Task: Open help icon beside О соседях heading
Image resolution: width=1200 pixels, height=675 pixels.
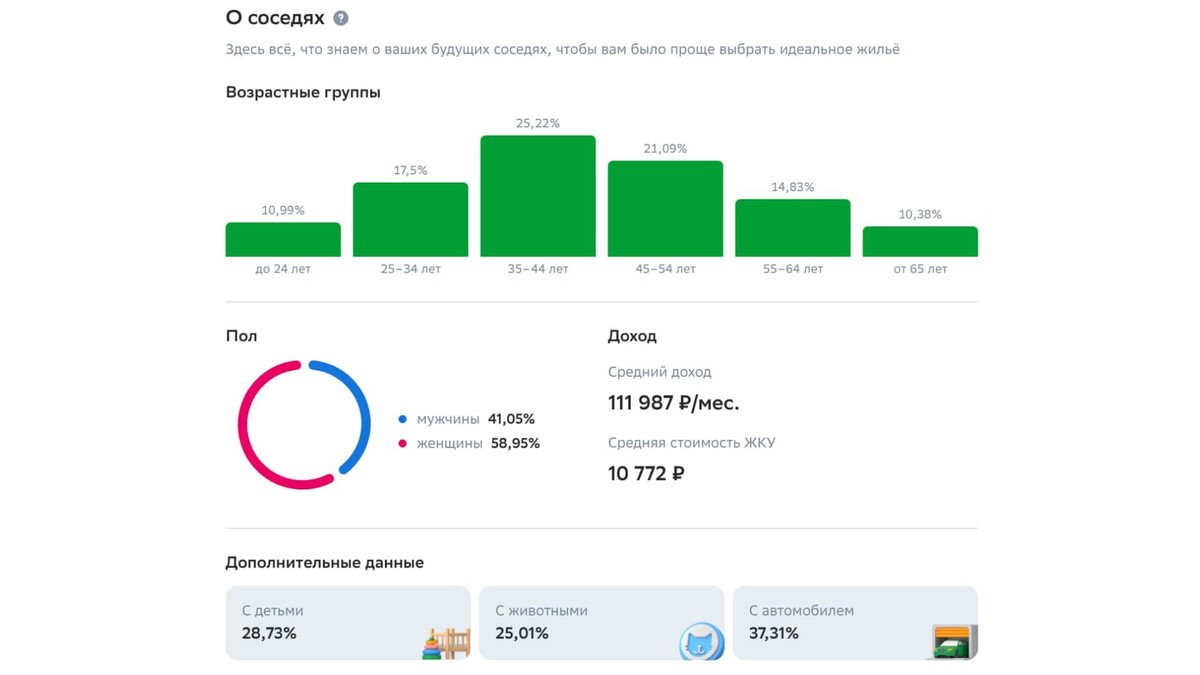Action: pyautogui.click(x=341, y=18)
